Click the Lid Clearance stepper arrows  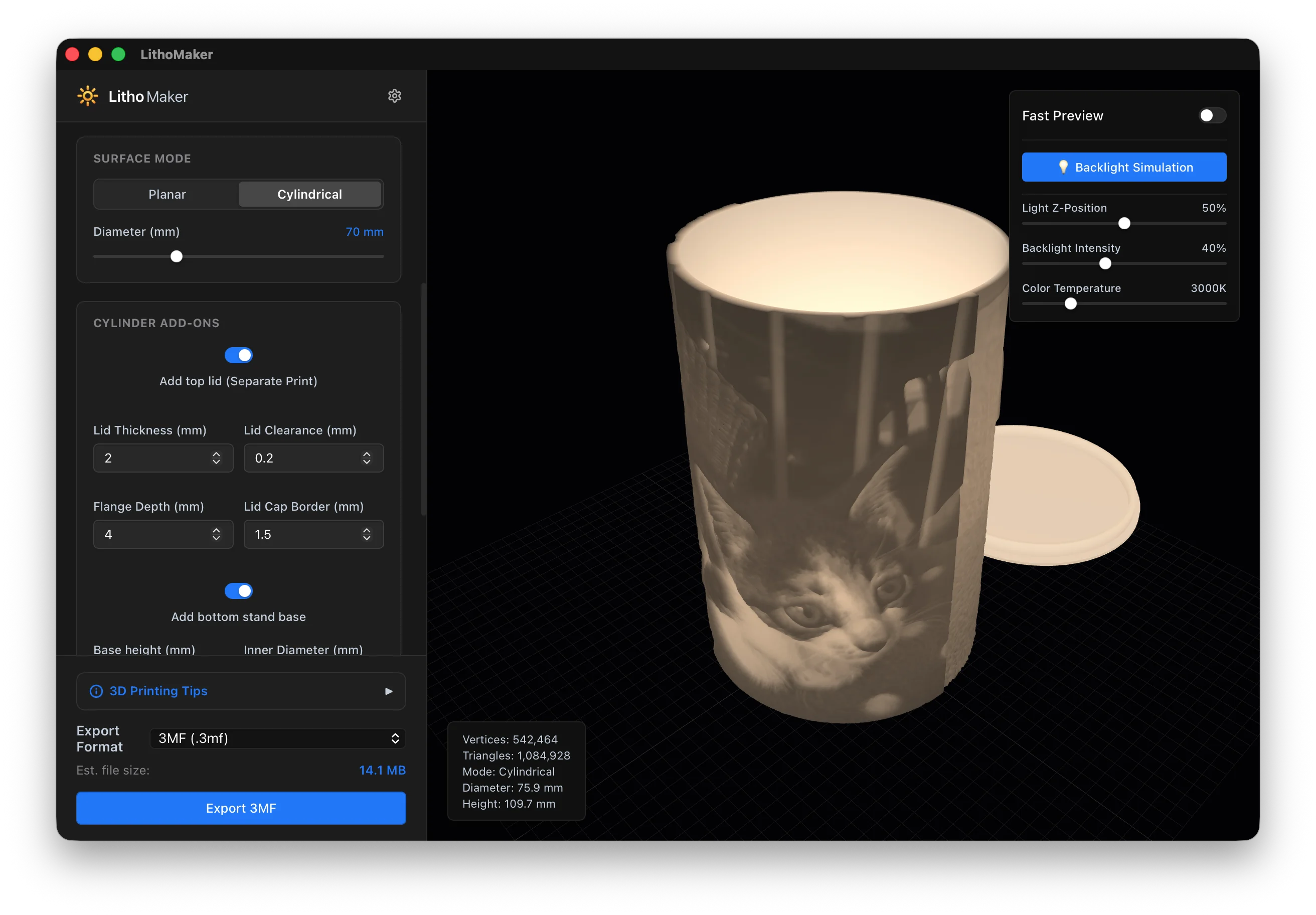point(367,458)
